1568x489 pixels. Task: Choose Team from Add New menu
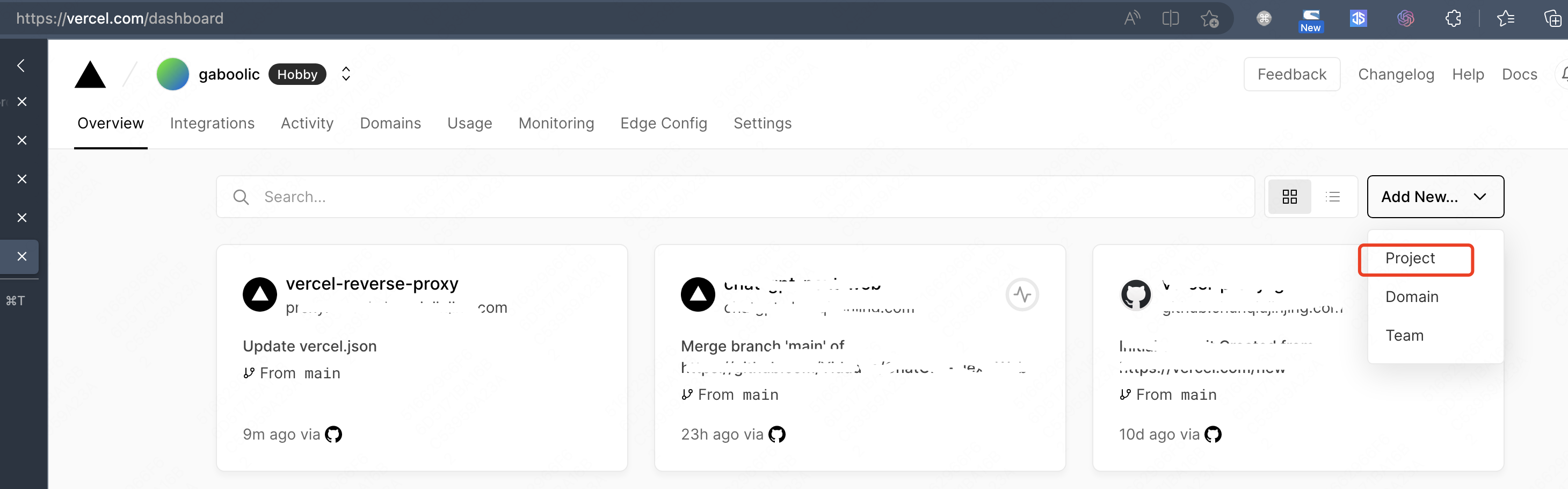(1404, 335)
